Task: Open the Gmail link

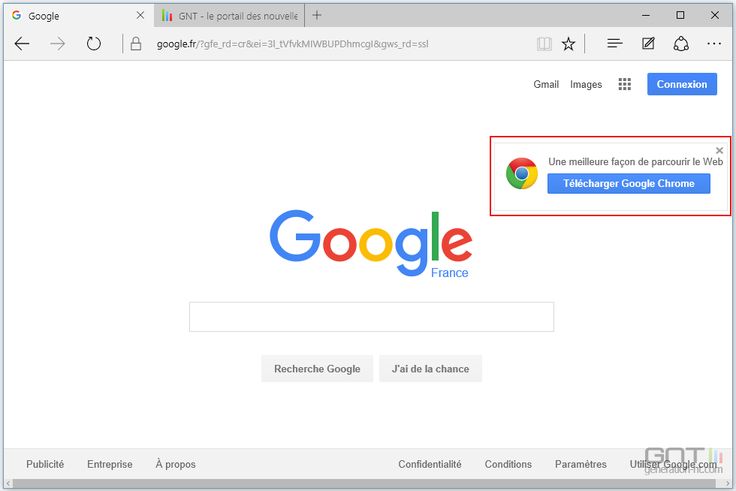Action: point(546,84)
